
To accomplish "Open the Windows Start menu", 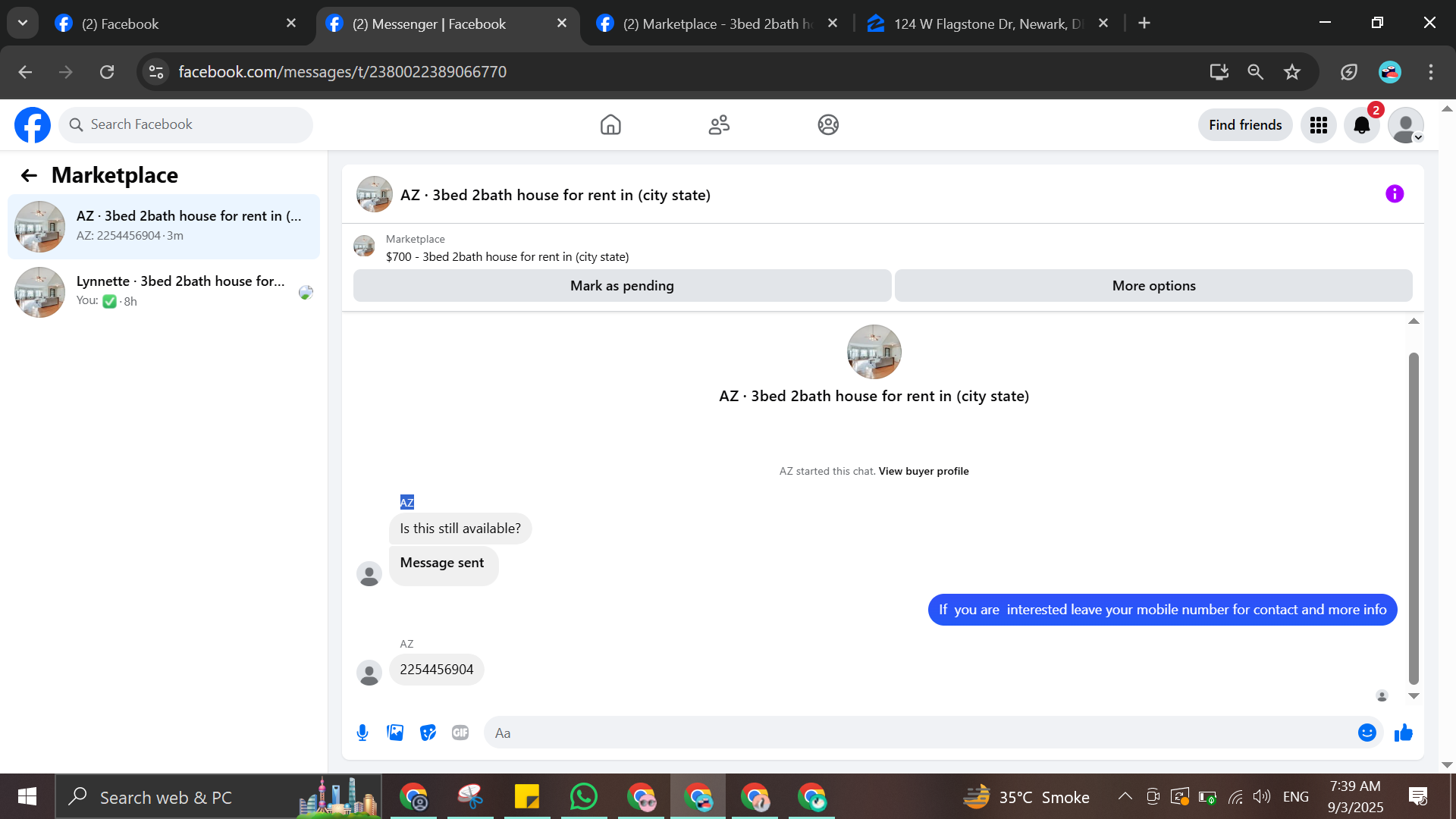I will [27, 797].
